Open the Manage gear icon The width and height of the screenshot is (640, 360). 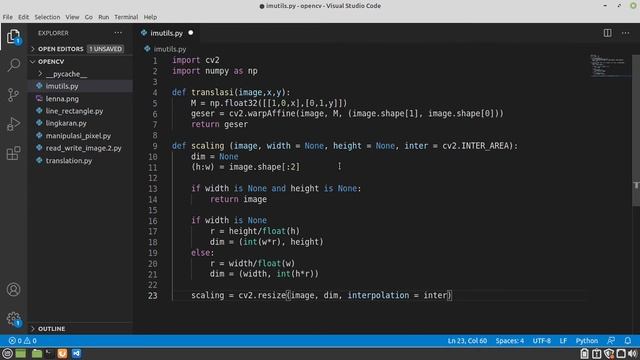click(13, 319)
